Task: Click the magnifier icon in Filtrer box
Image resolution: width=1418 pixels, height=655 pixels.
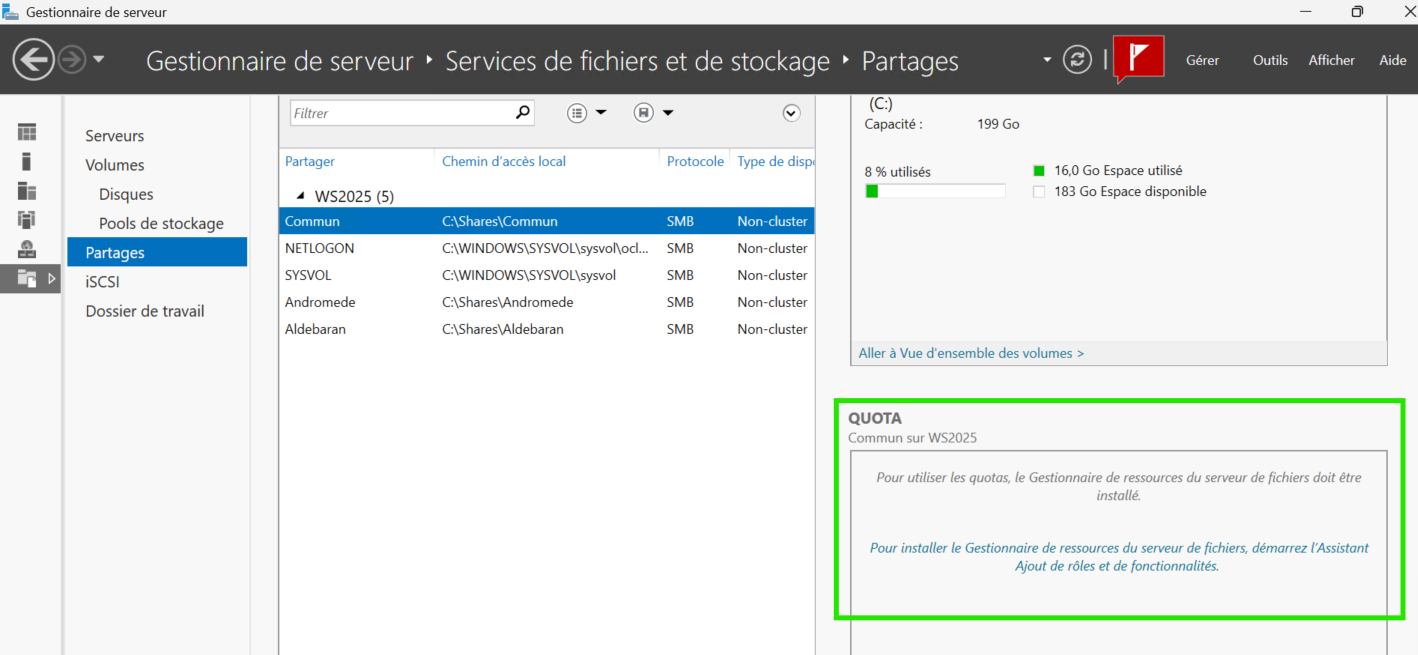Action: click(x=522, y=113)
